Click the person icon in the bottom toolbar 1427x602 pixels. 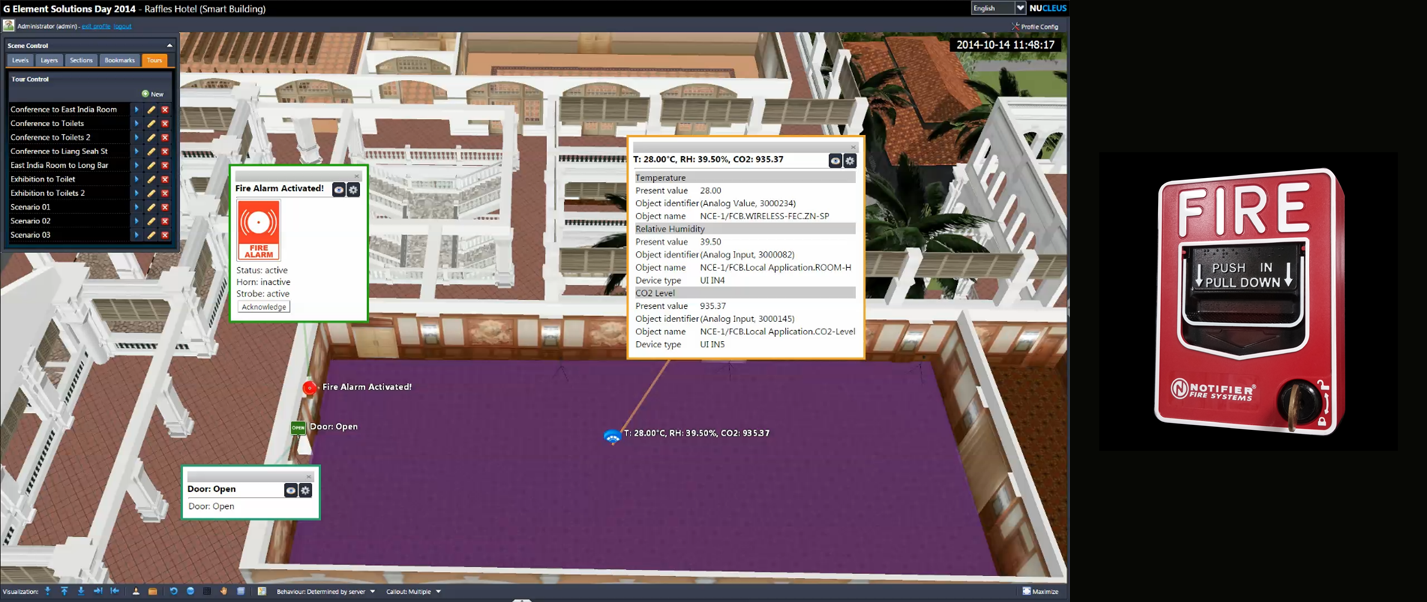click(136, 592)
